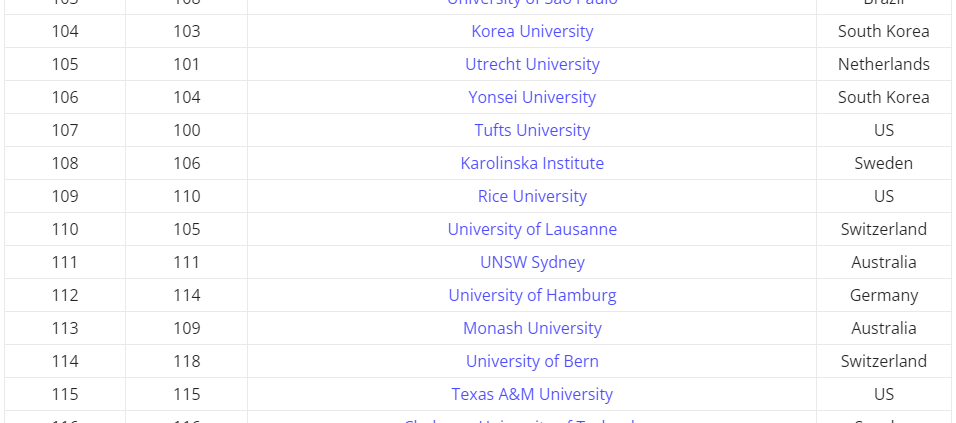Select the Netherlands country cell
Screen dimensions: 956x423
[x=883, y=64]
